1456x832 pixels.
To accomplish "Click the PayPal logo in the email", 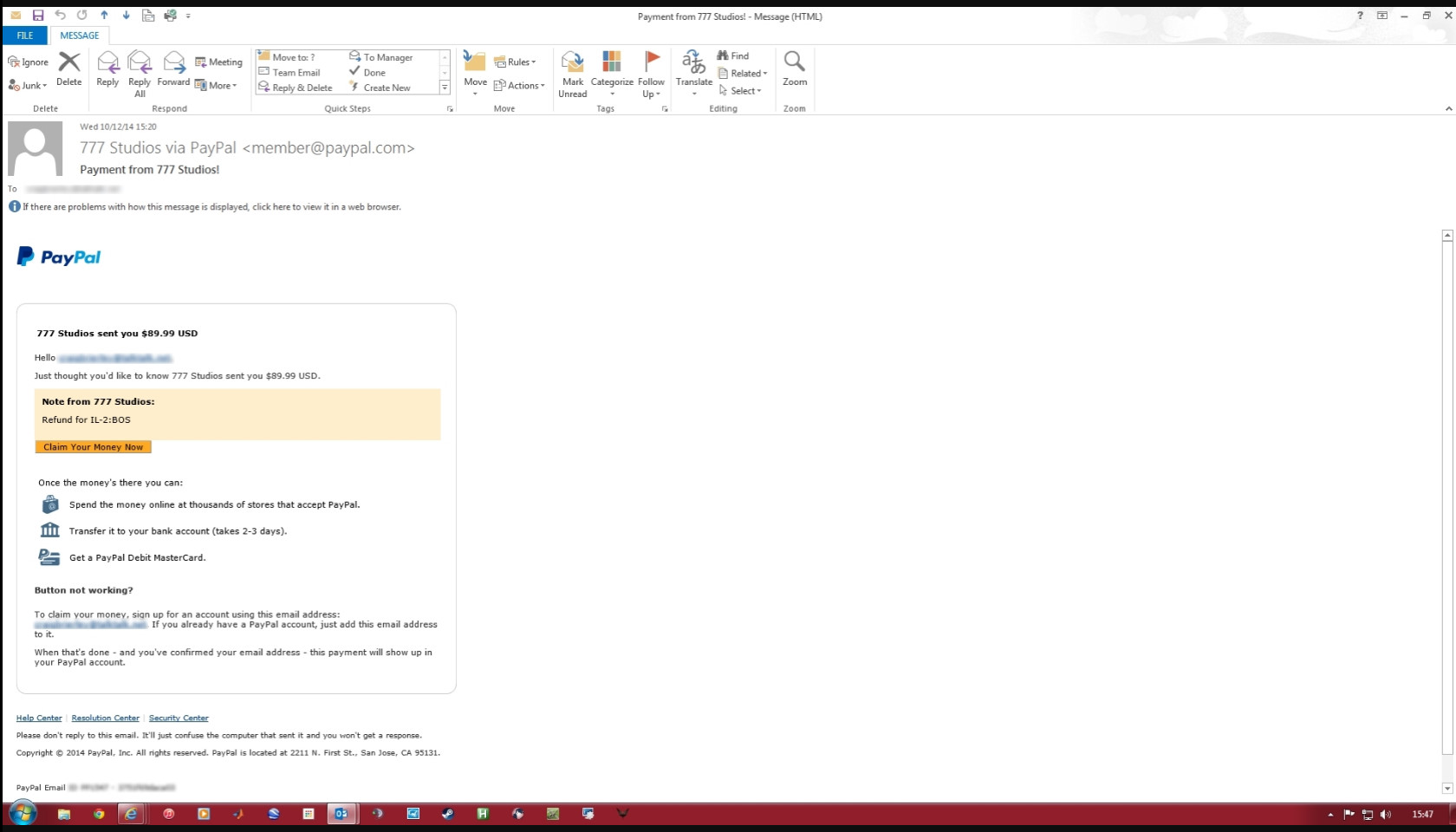I will (x=59, y=257).
